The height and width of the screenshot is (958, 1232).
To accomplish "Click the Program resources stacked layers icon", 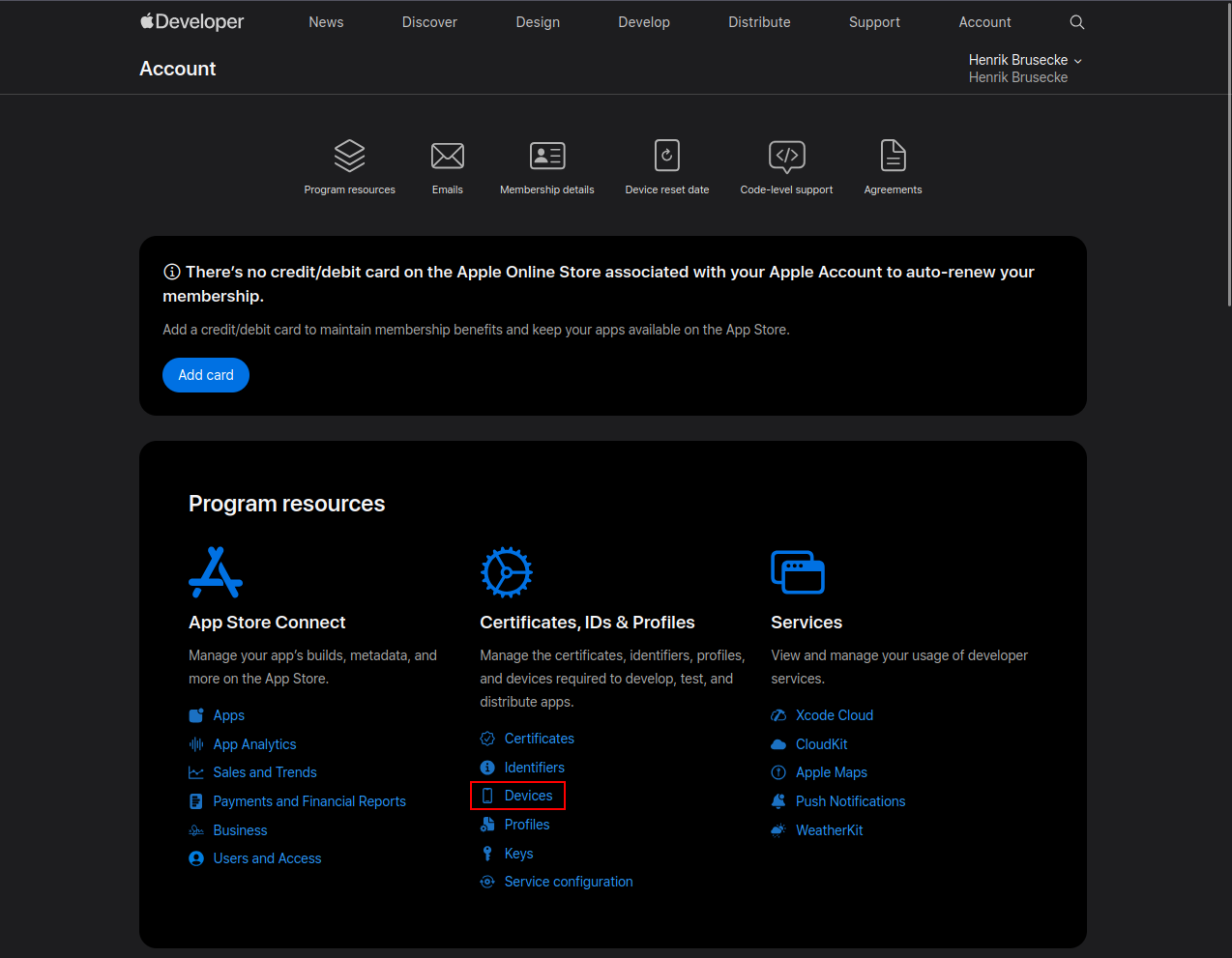I will point(349,156).
